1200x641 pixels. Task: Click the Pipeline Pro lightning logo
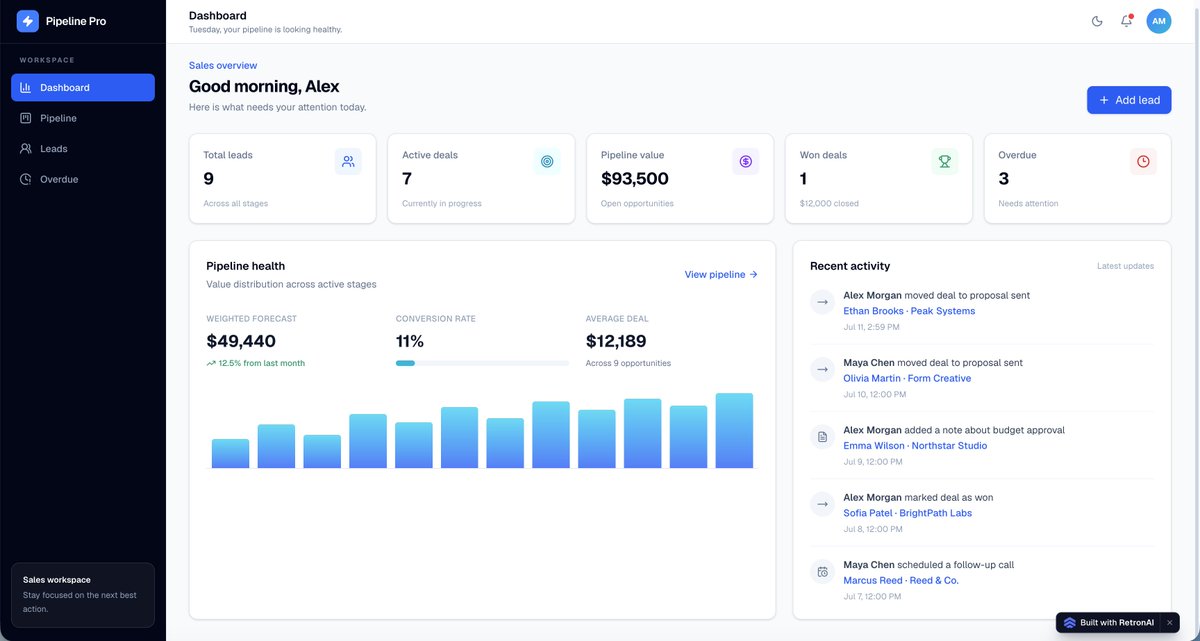coord(28,21)
